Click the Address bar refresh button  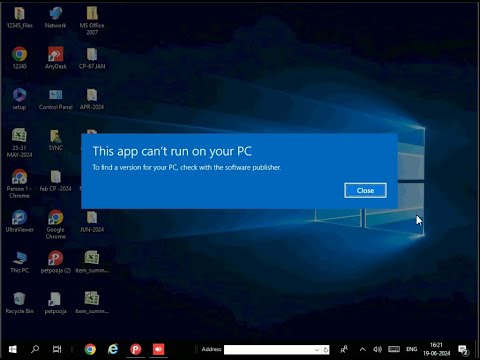[x=326, y=350]
